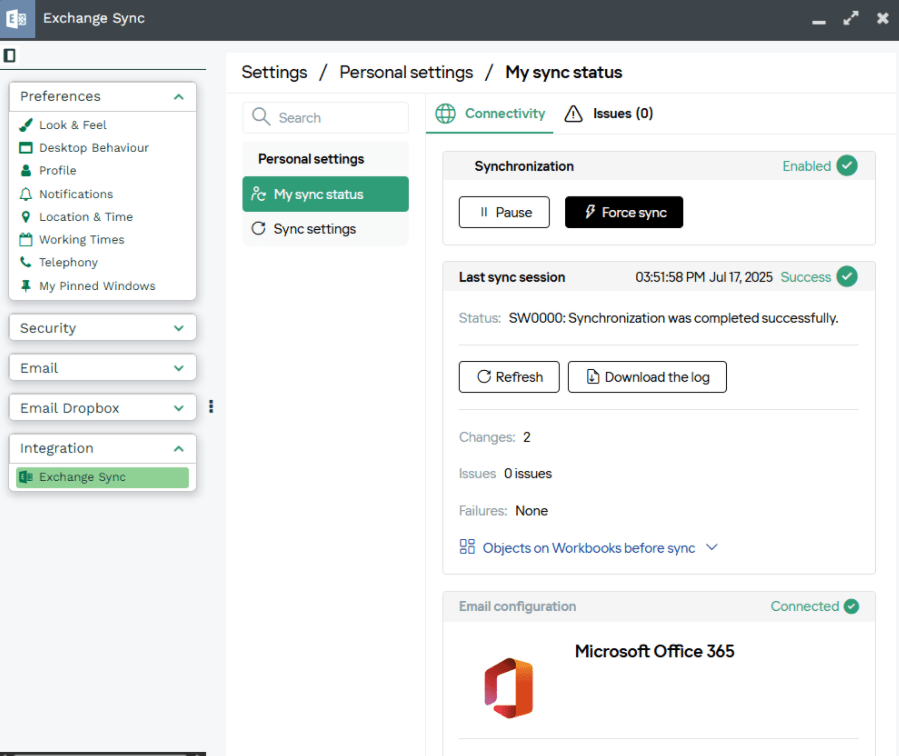Click the Force sync button

624,212
